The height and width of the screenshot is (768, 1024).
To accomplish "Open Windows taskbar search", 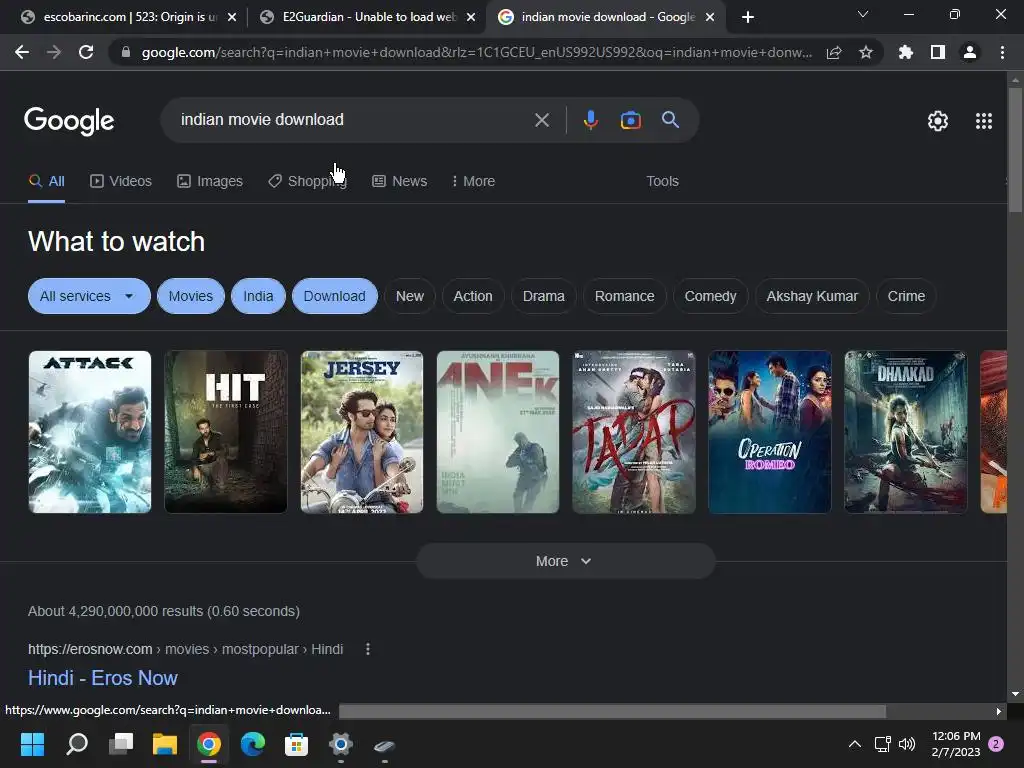I will (x=77, y=744).
